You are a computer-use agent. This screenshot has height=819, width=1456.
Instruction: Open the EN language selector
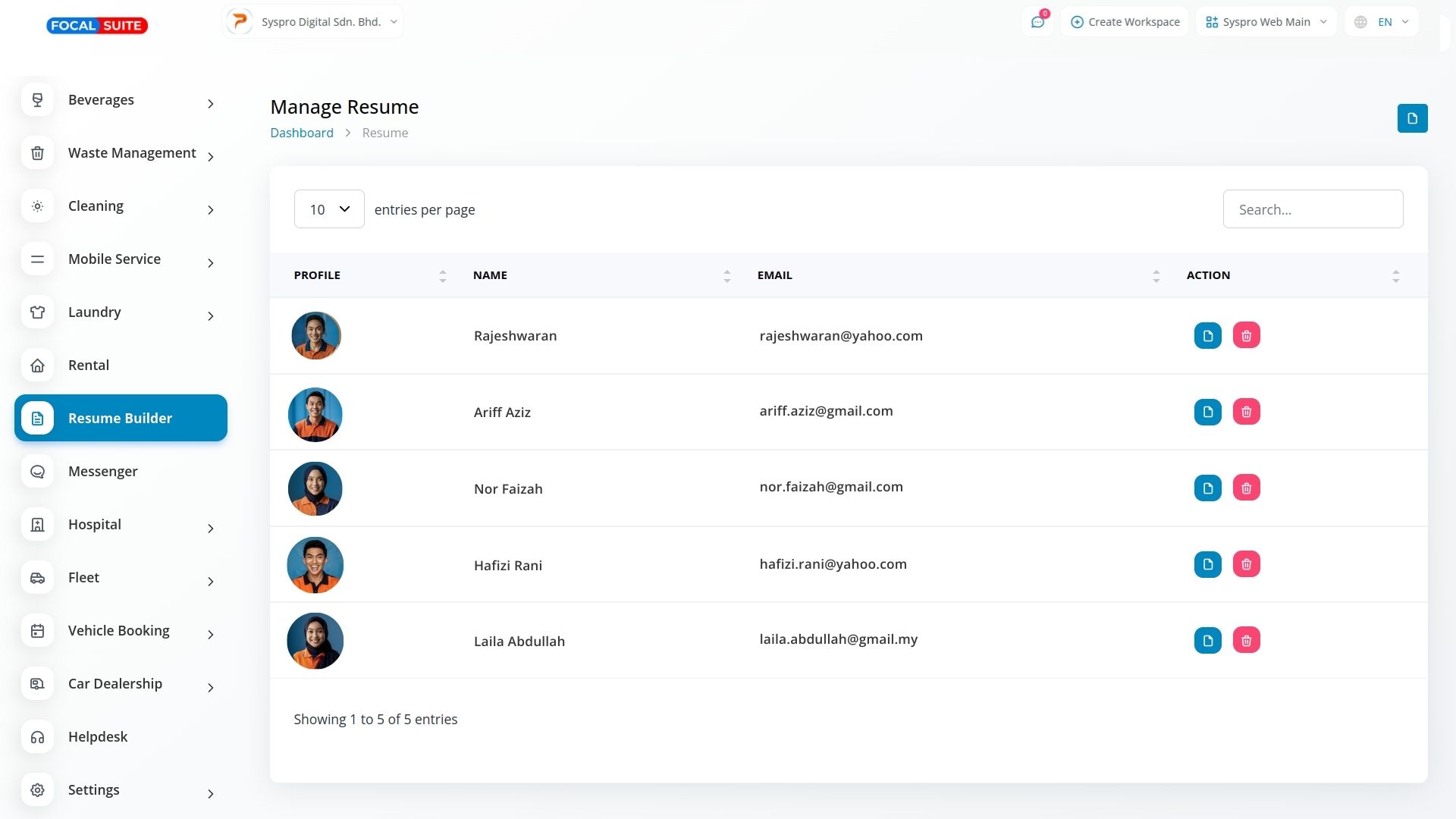[x=1382, y=22]
